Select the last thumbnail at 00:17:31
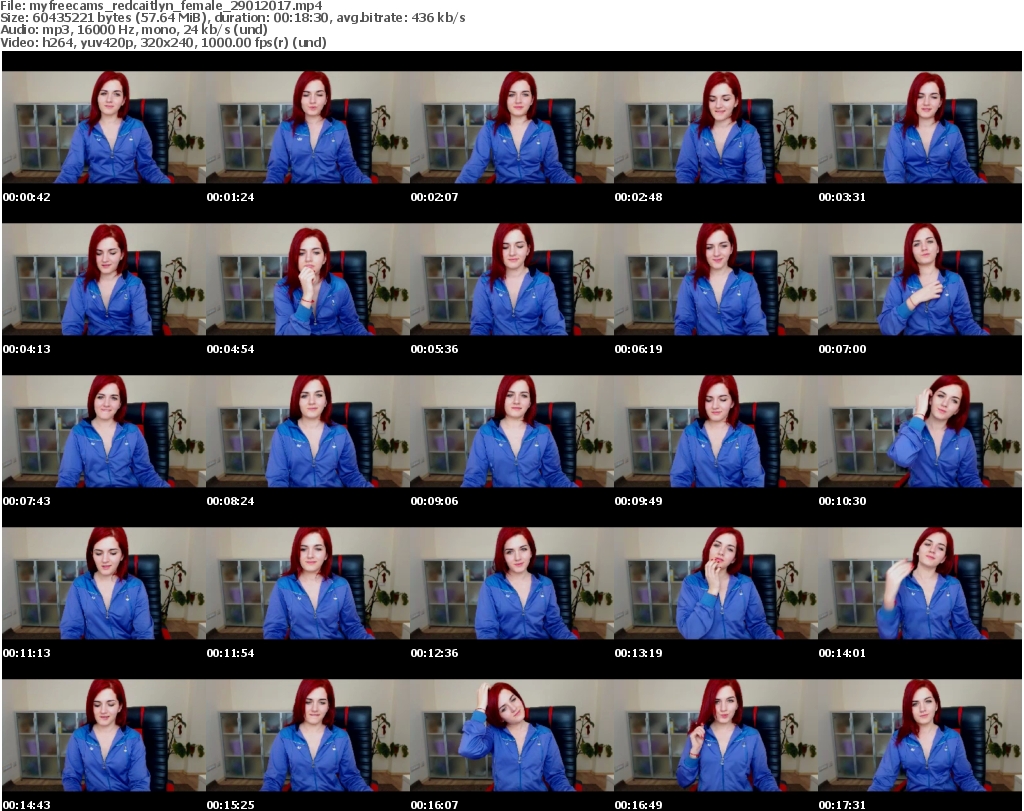Image resolution: width=1024 pixels, height=811 pixels. click(919, 735)
